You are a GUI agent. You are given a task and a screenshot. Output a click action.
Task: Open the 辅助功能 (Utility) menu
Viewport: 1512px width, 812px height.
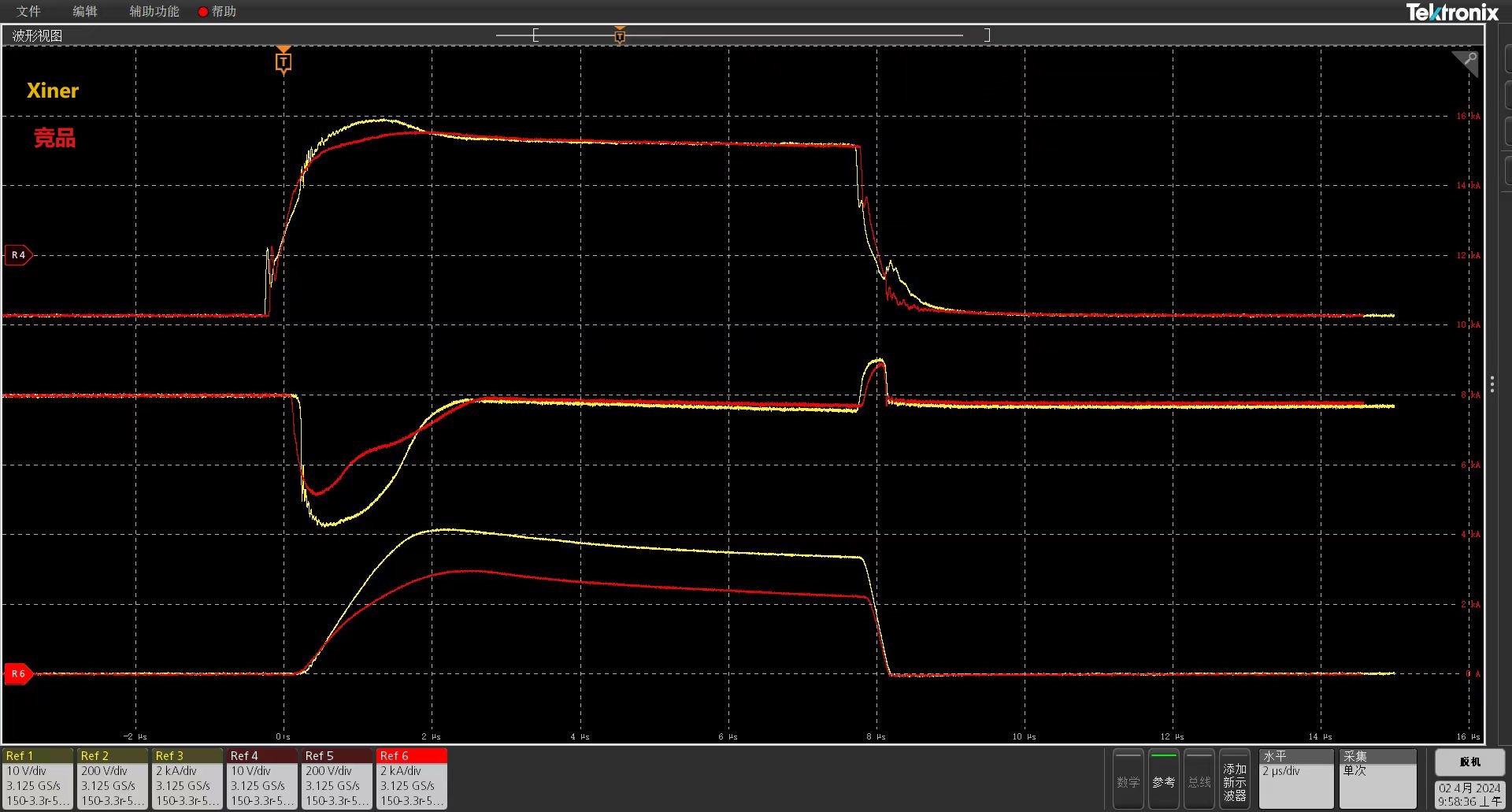pos(154,11)
